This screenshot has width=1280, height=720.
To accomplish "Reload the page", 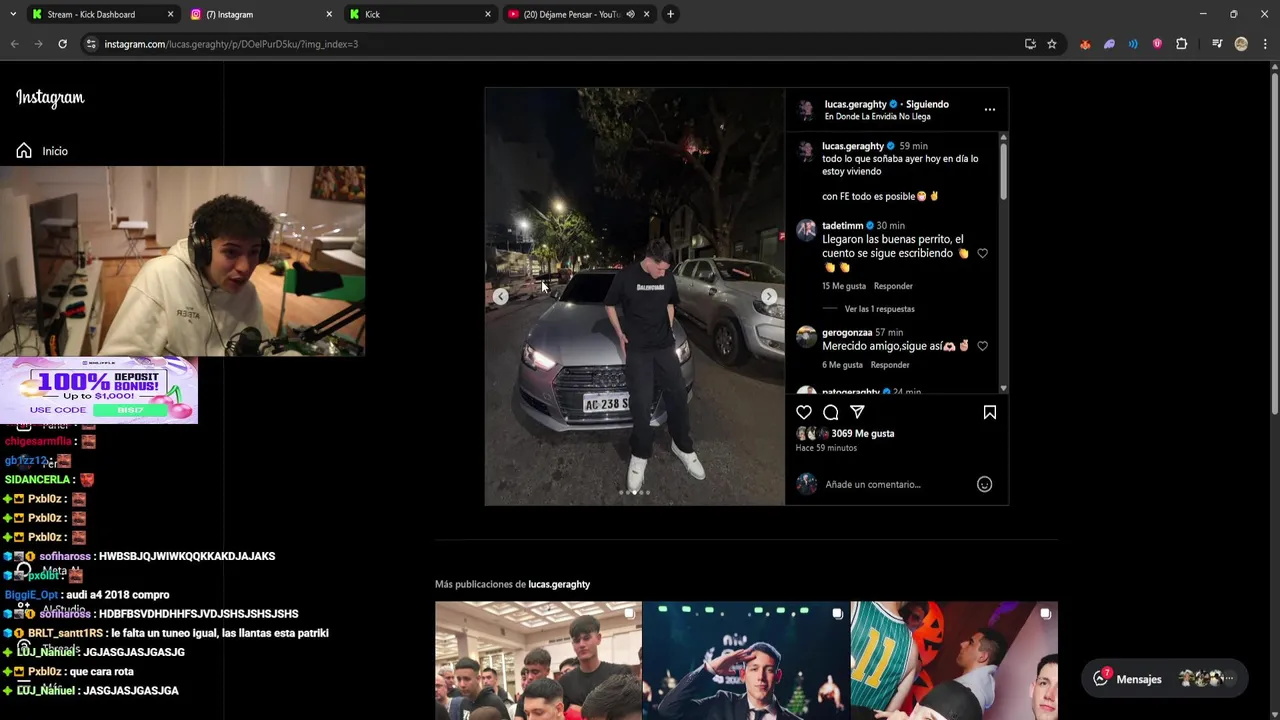I will (62, 44).
